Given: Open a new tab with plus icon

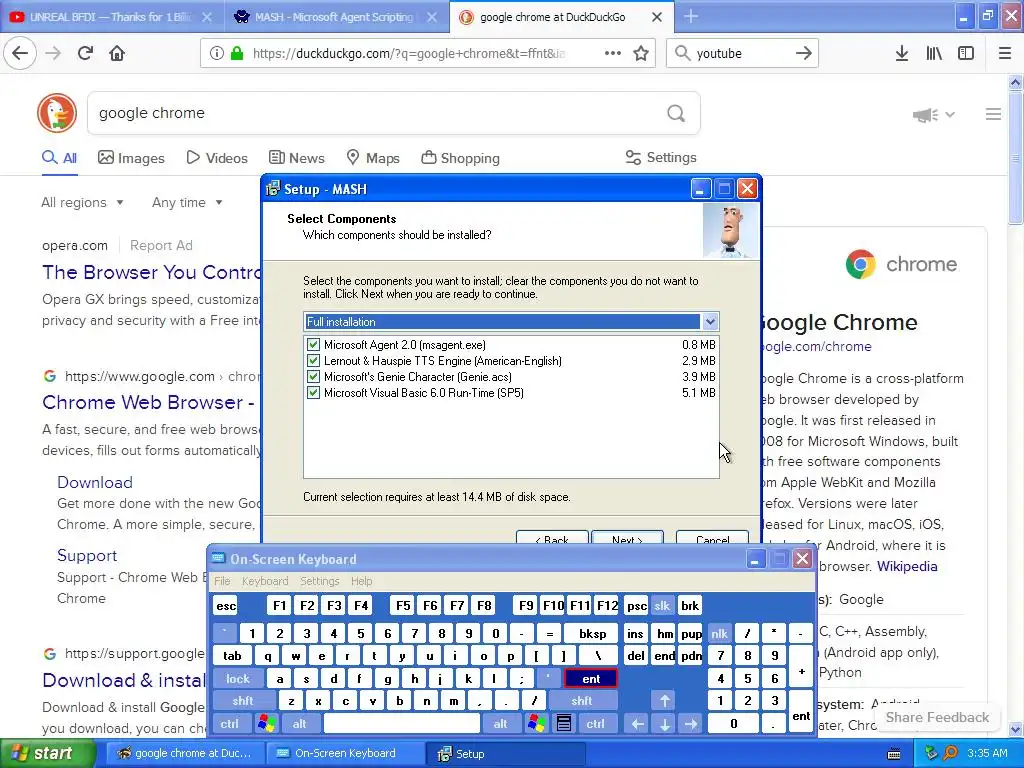Looking at the screenshot, I should coord(691,16).
